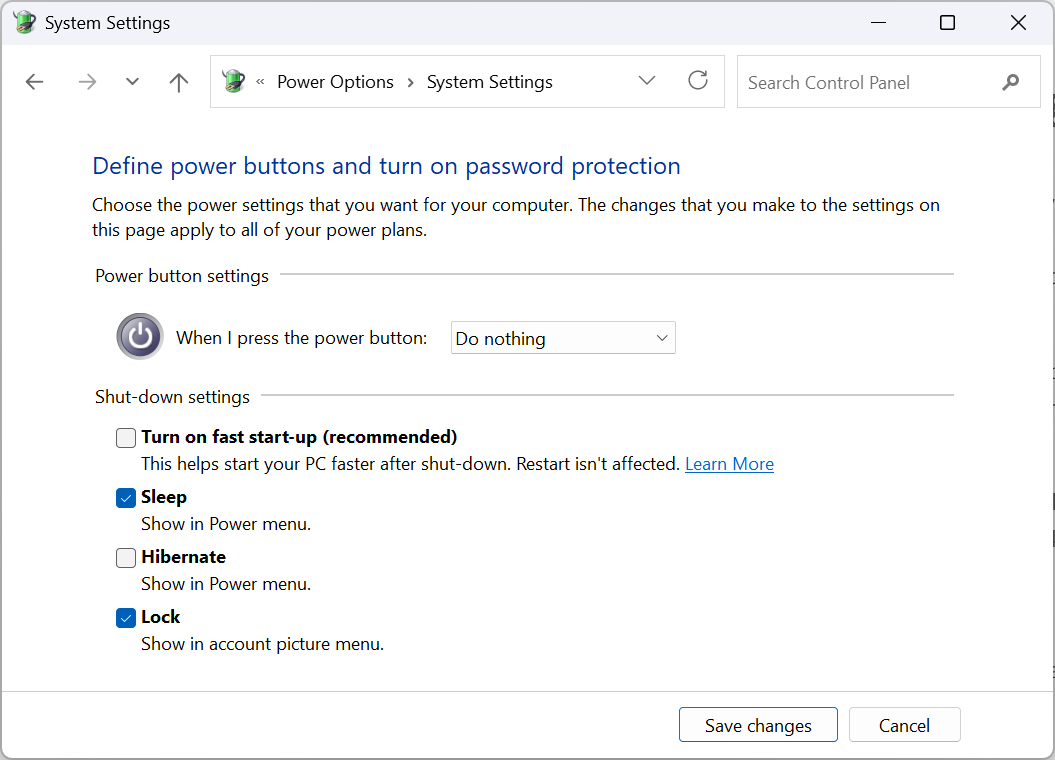Viewport: 1055px width, 760px height.
Task: Uncheck the Lock checkbox
Action: (126, 617)
